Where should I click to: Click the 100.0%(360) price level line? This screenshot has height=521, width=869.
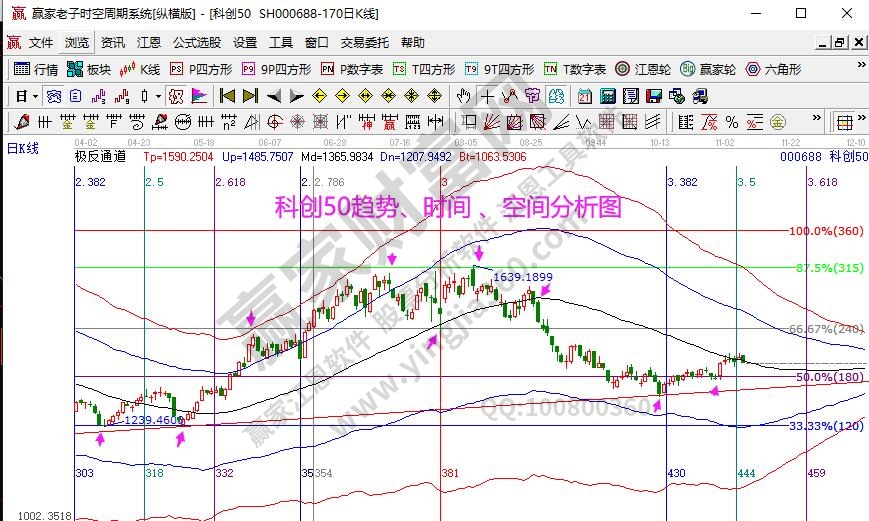point(431,231)
